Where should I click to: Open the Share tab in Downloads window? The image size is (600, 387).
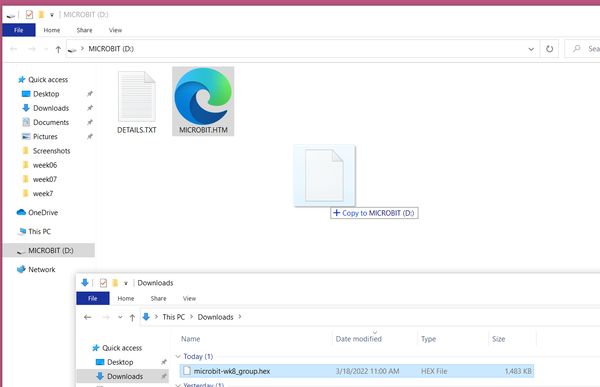click(x=158, y=298)
